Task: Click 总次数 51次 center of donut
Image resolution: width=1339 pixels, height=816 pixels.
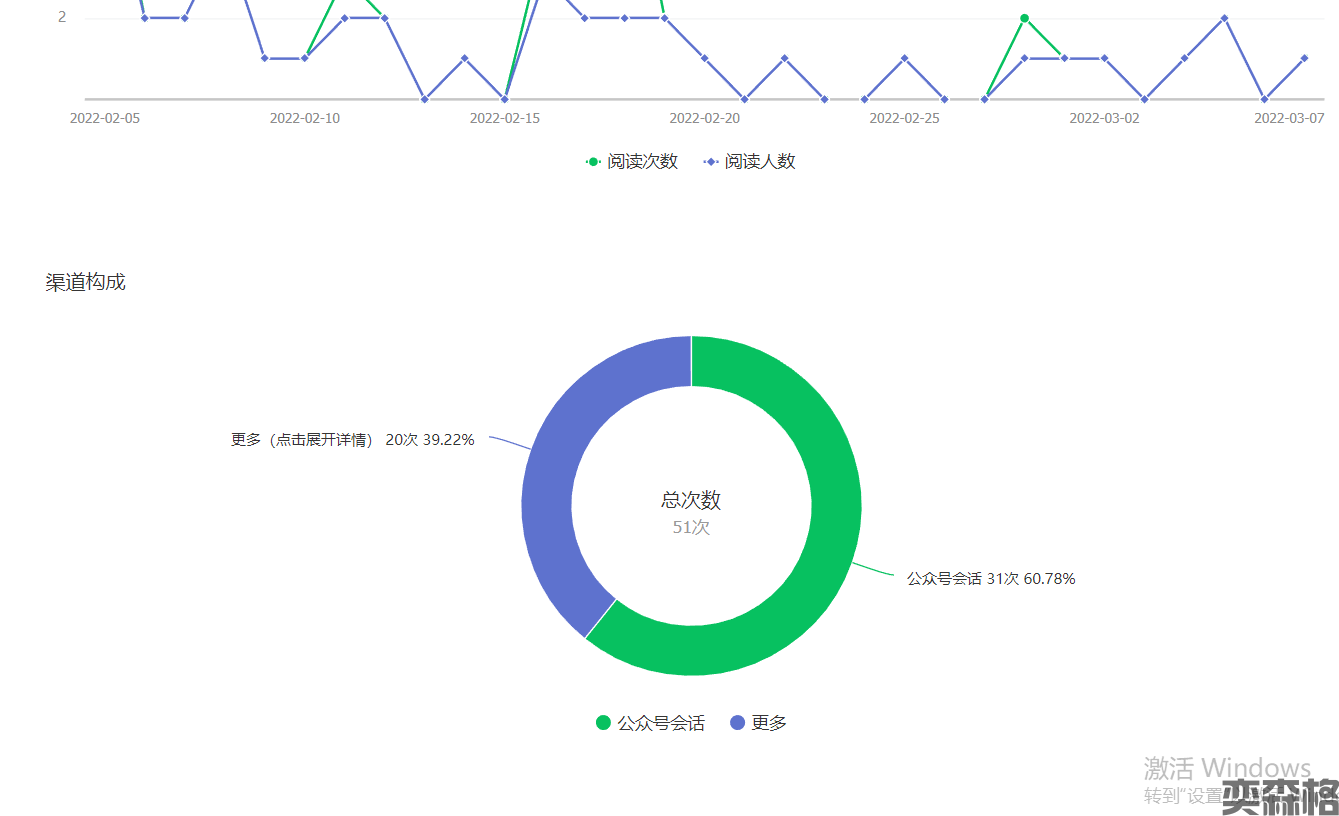Action: tap(691, 512)
